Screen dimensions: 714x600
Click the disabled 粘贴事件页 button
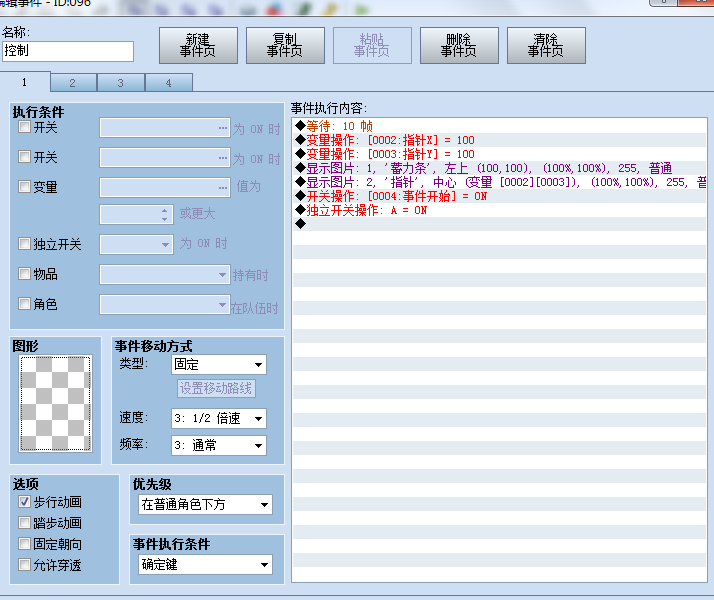point(372,46)
